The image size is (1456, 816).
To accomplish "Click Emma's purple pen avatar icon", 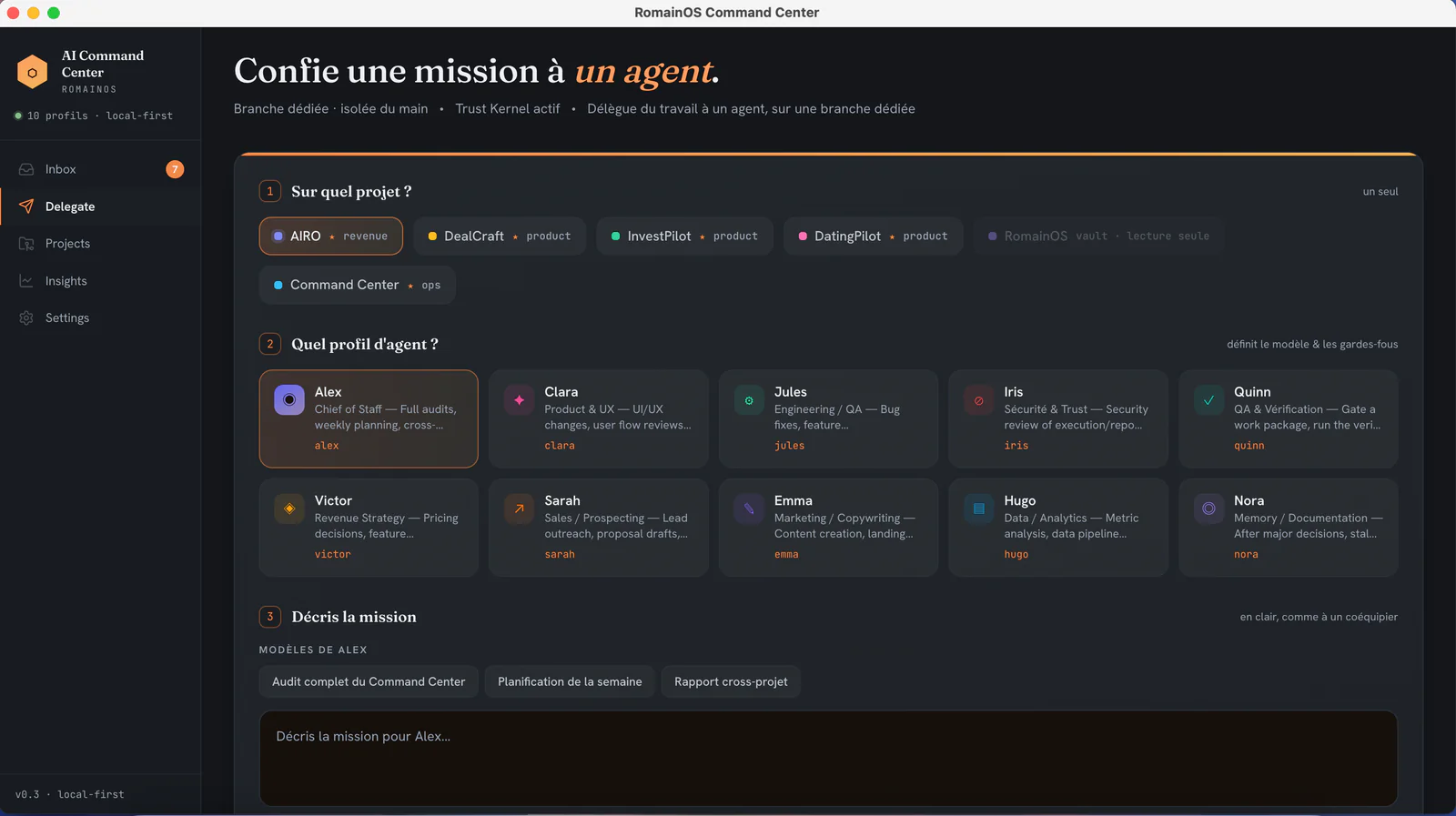I will [749, 509].
